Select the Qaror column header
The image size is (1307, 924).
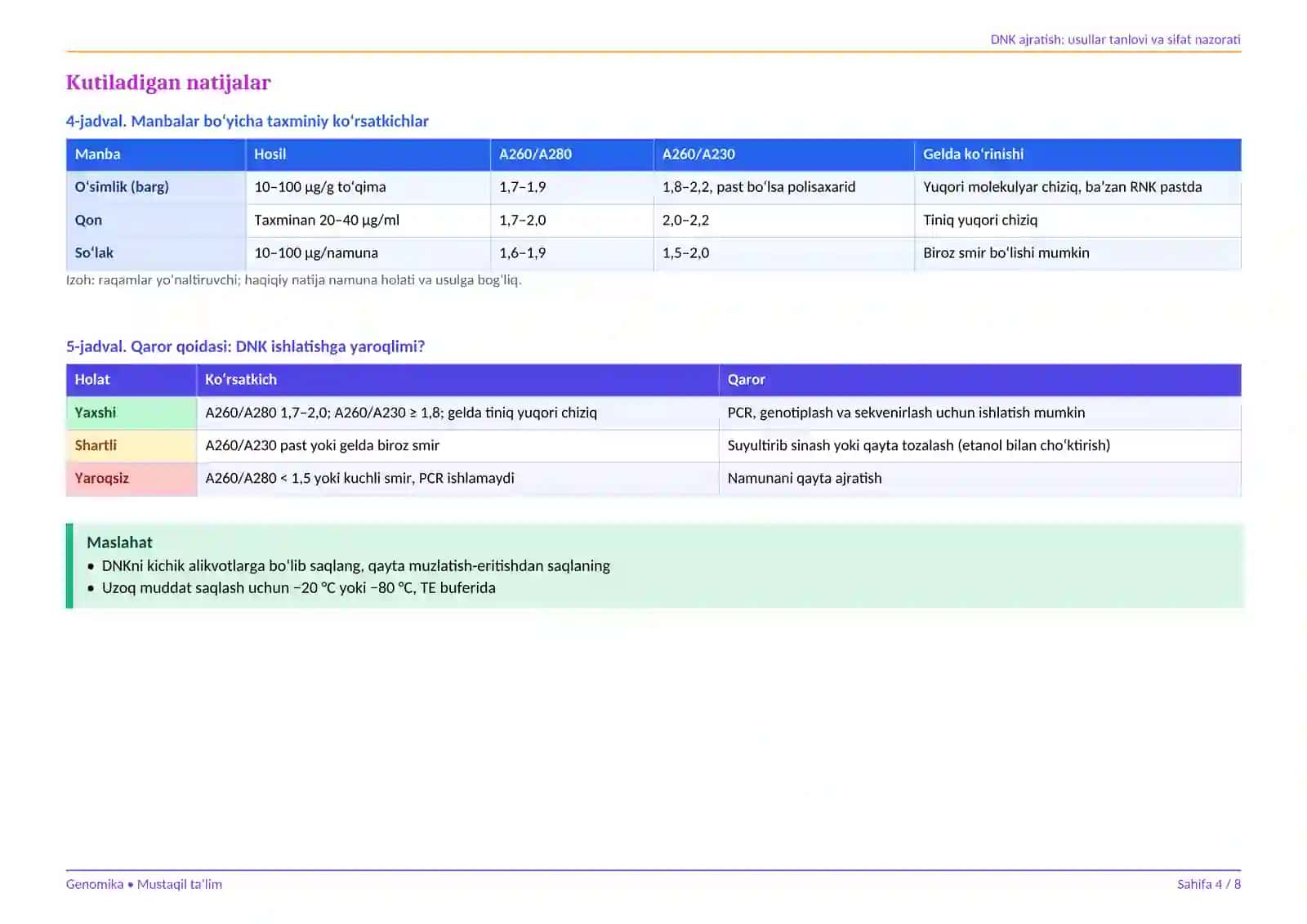click(x=980, y=380)
